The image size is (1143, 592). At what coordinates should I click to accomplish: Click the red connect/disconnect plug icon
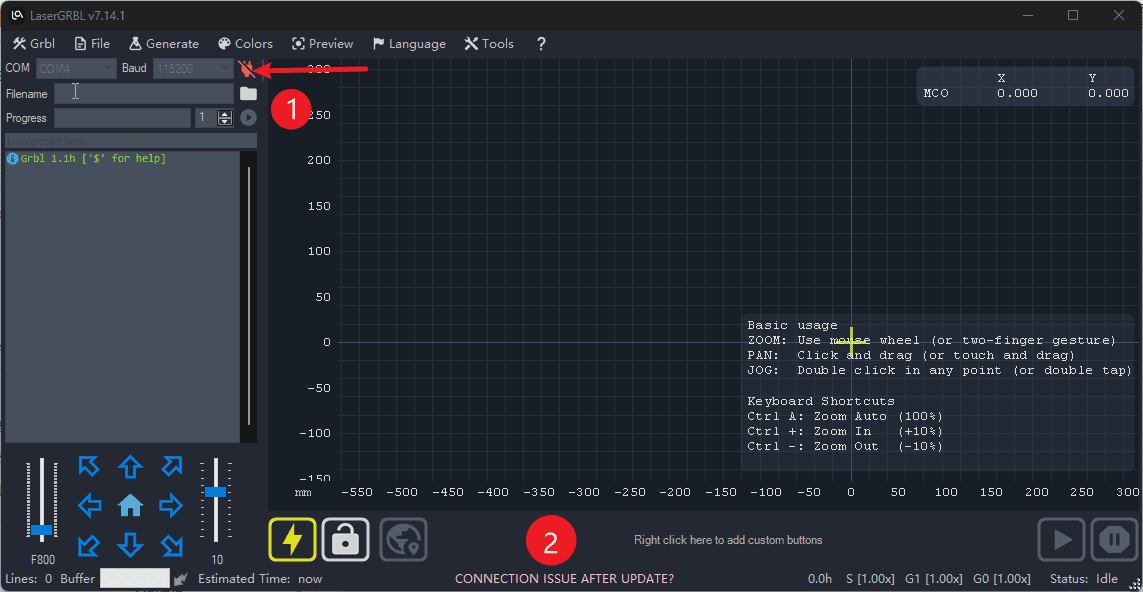coord(246,69)
